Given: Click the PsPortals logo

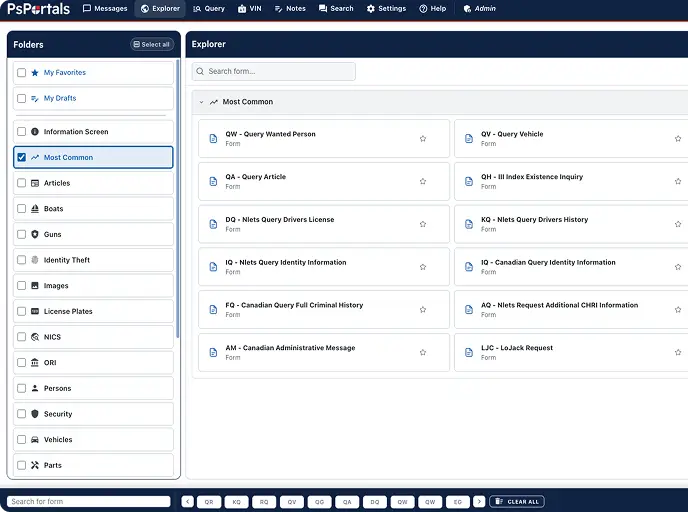Looking at the screenshot, I should click(x=39, y=9).
